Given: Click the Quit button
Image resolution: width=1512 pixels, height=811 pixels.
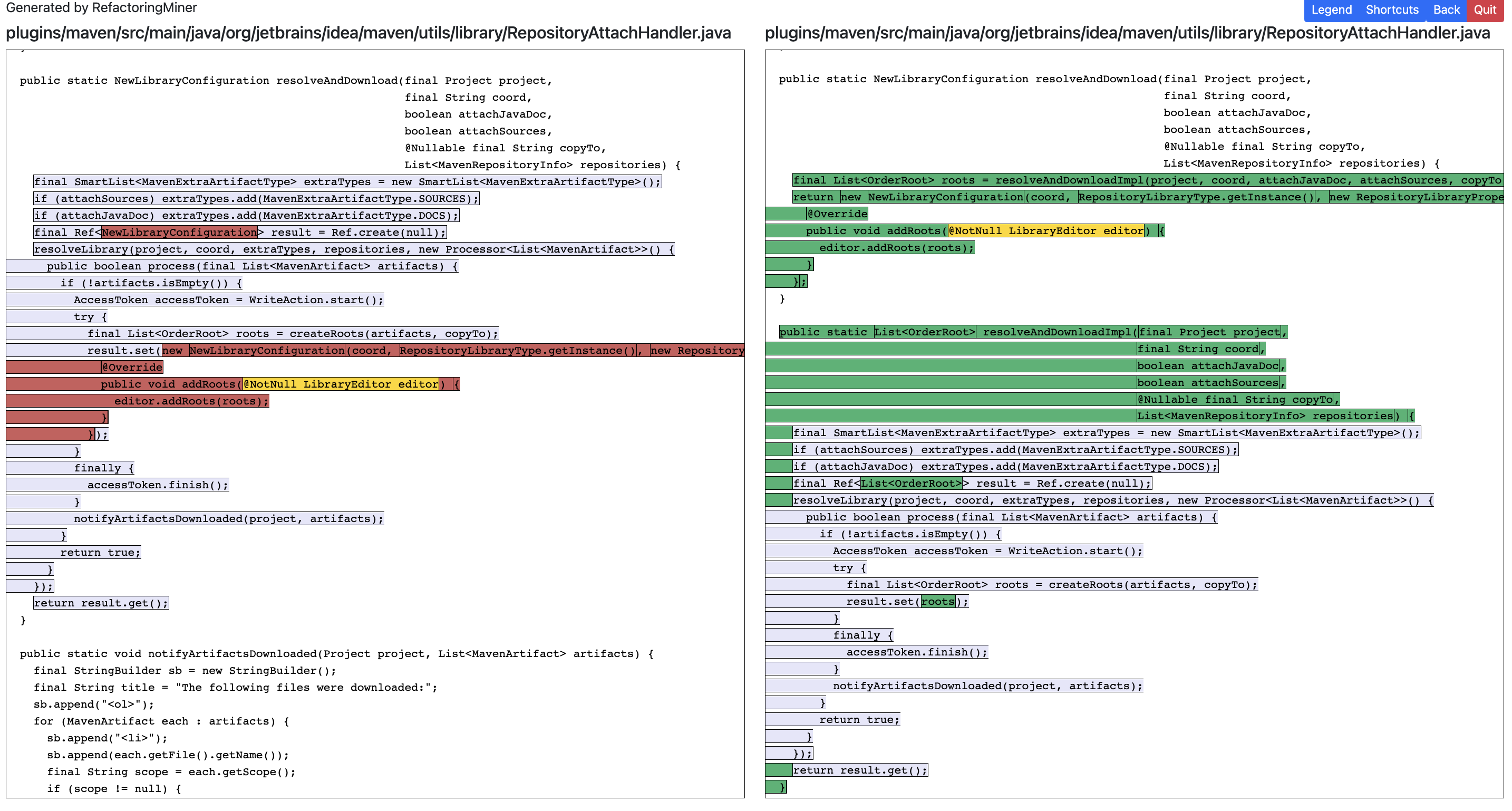Looking at the screenshot, I should pos(1485,9).
